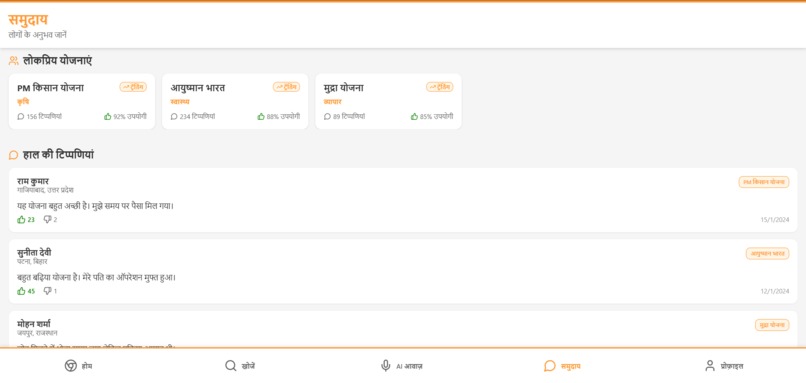Click trending badge on आयुष्मान भारत card
This screenshot has height=383, width=806.
(286, 87)
